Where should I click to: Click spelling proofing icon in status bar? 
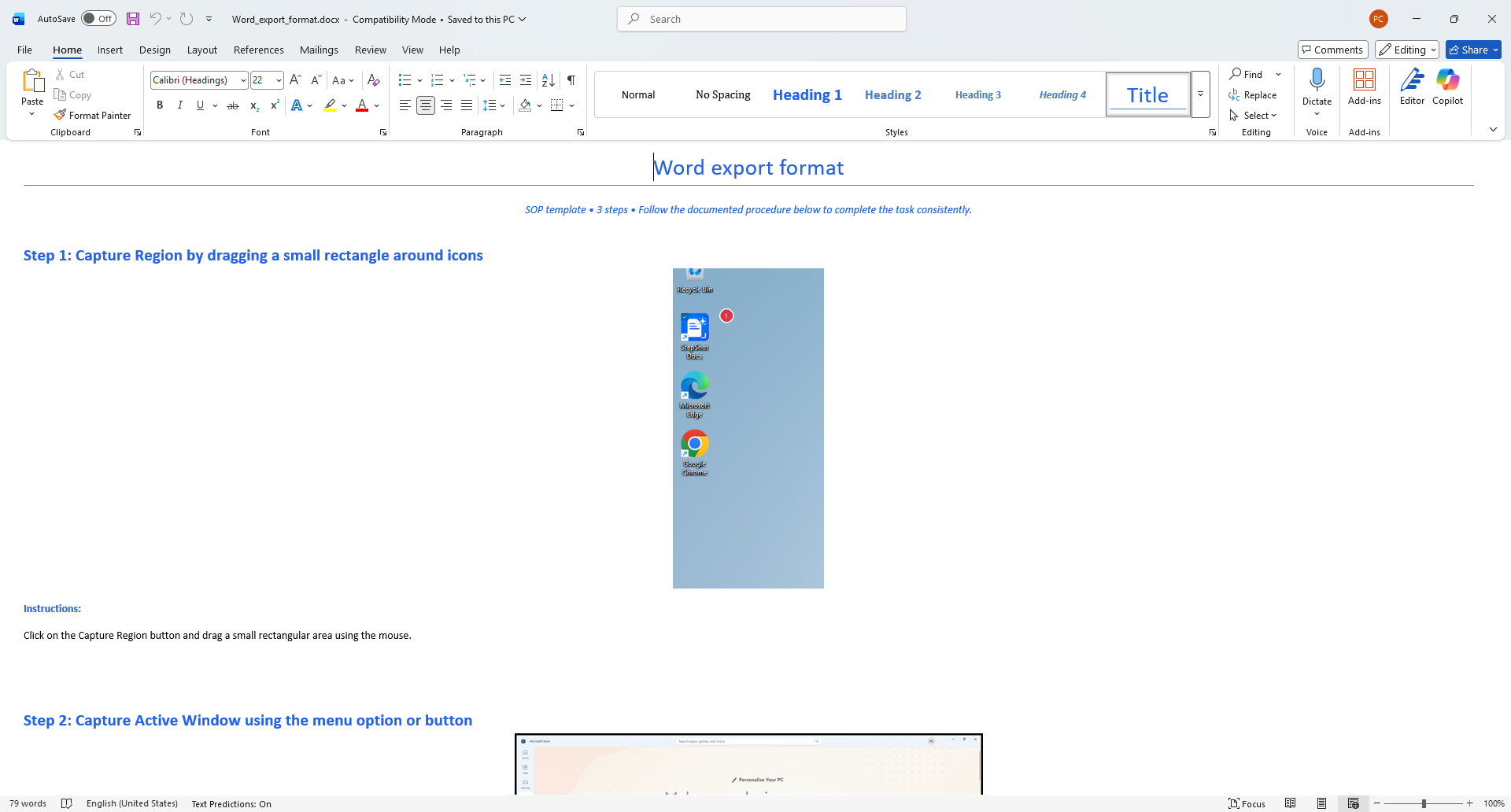pos(67,803)
